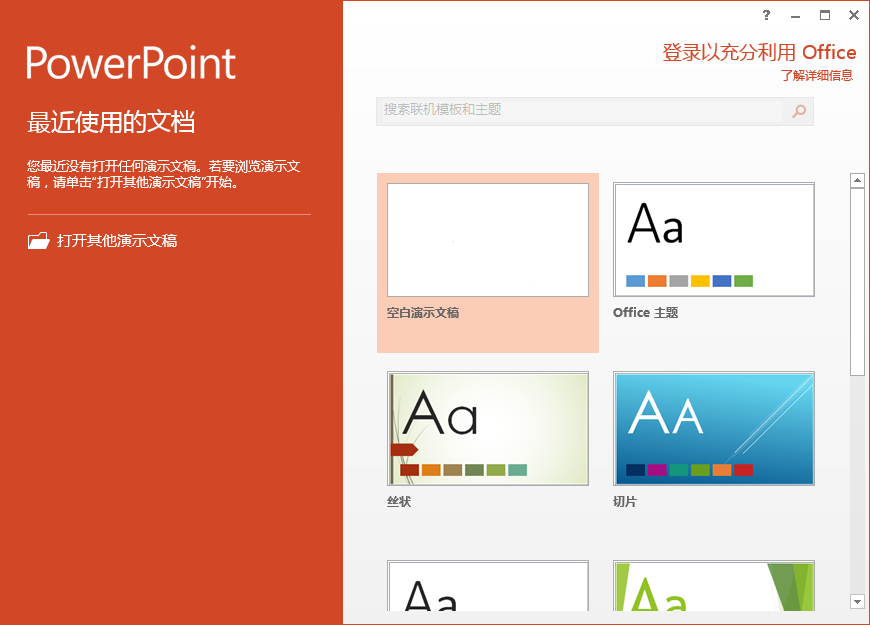
Task: Click the Office 主题 label text
Action: 645,313
